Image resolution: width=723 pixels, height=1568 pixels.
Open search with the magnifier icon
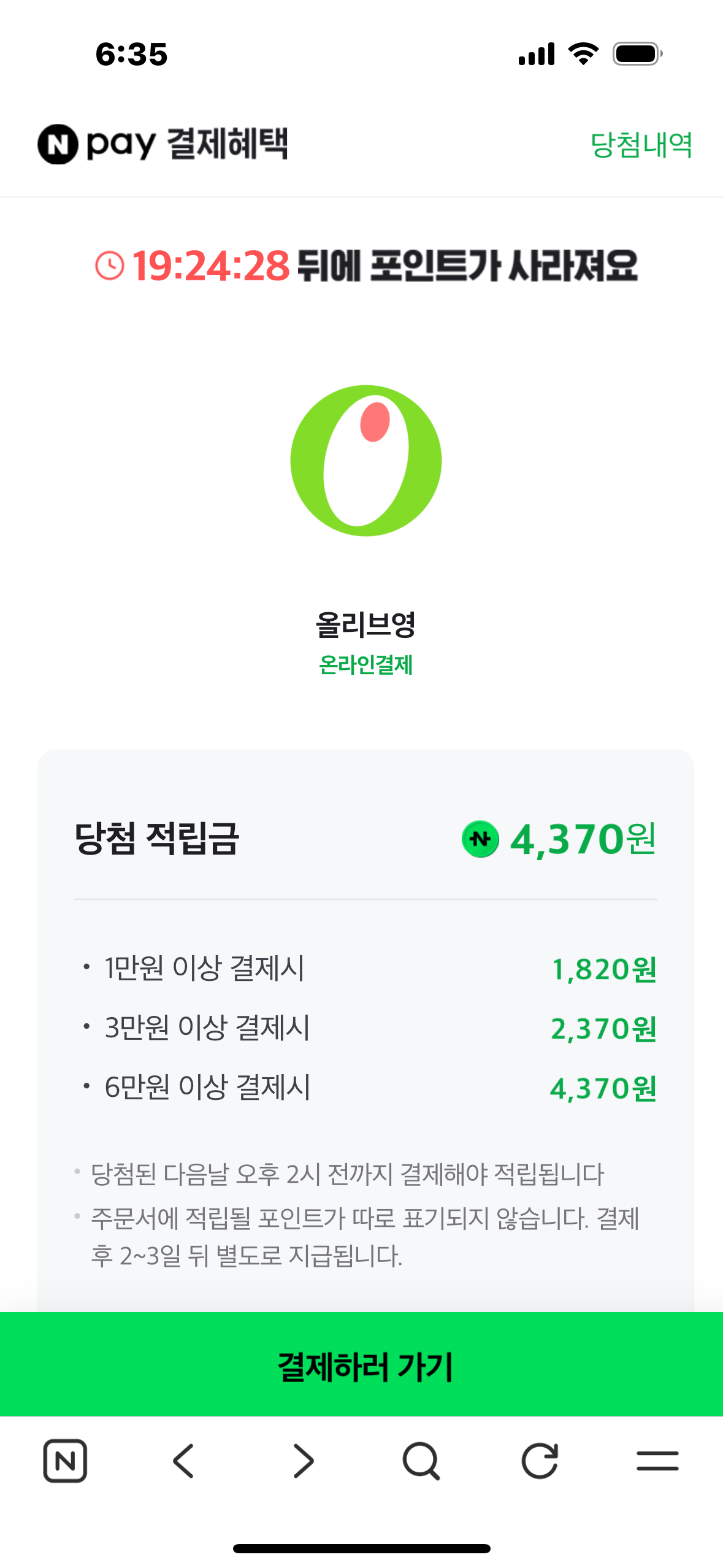(421, 1461)
